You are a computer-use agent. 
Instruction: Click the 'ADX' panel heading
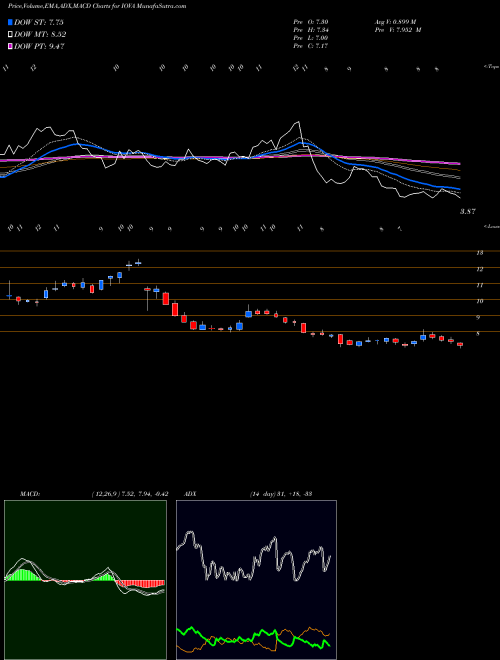[191, 494]
